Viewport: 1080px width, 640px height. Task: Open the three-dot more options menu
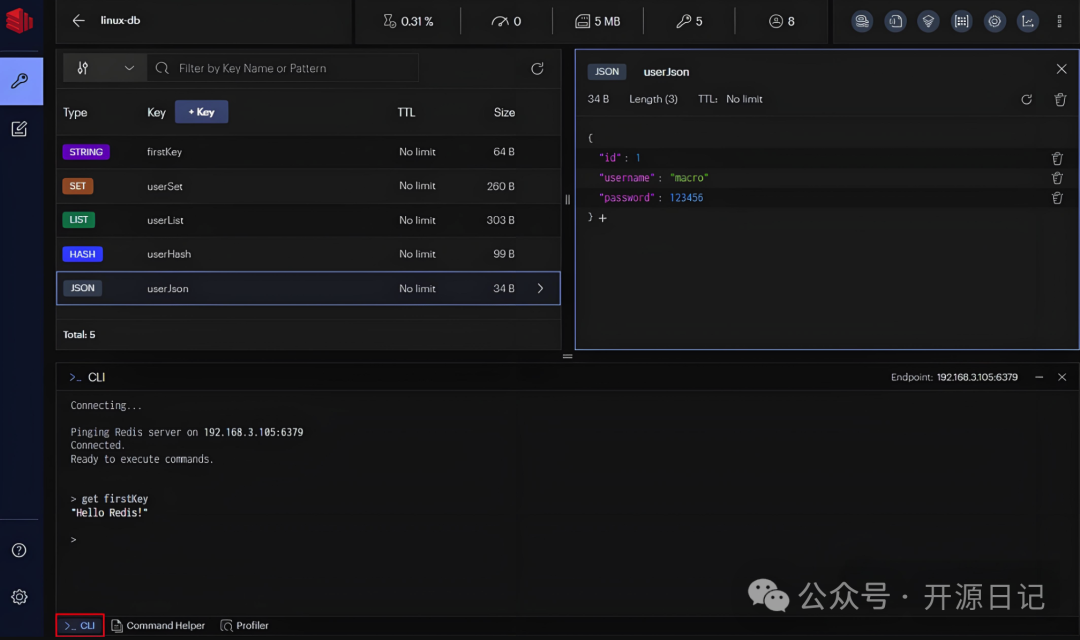1059,21
